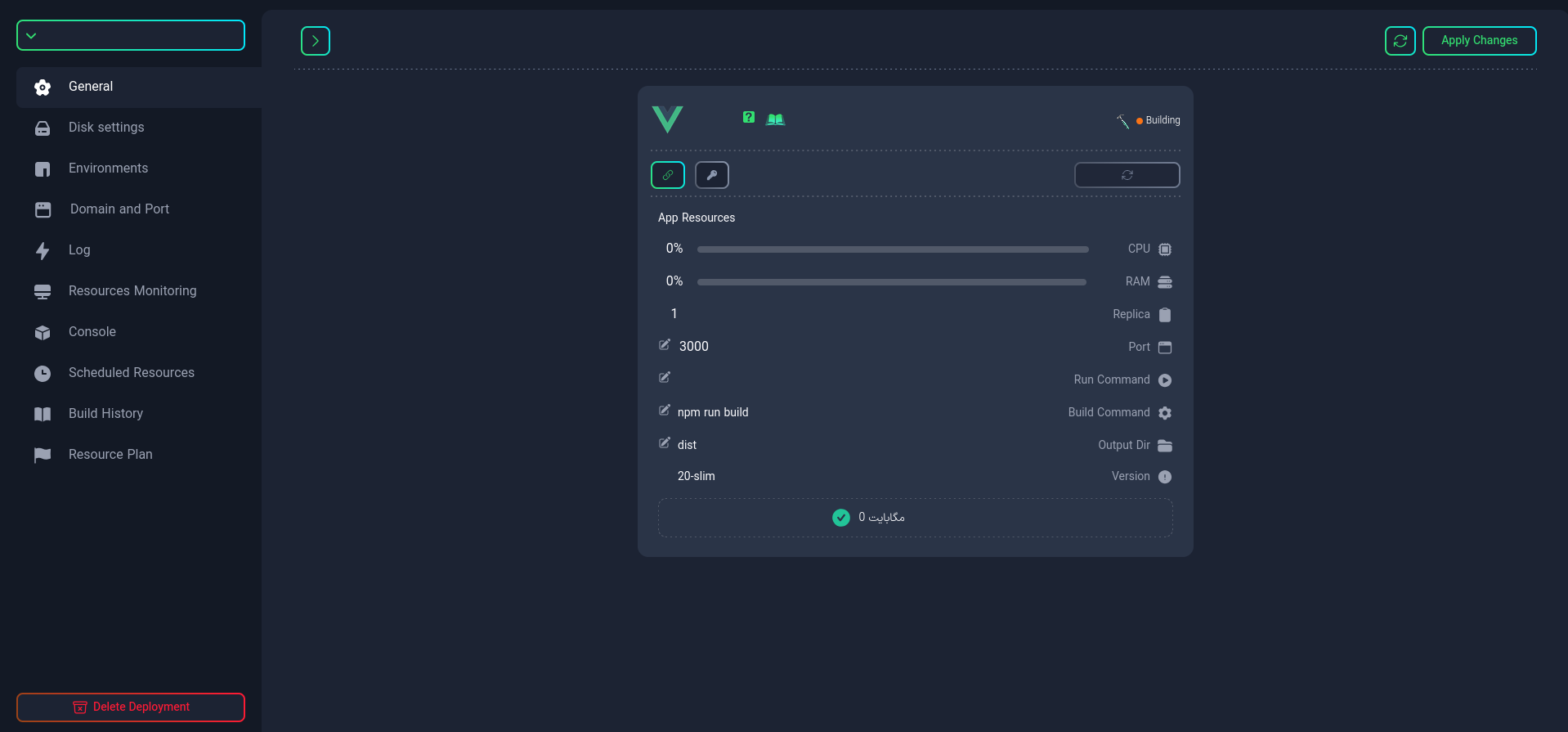Screen dimensions: 1568x732
Task: Open Resource Plan from sidebar
Action: pos(139,455)
